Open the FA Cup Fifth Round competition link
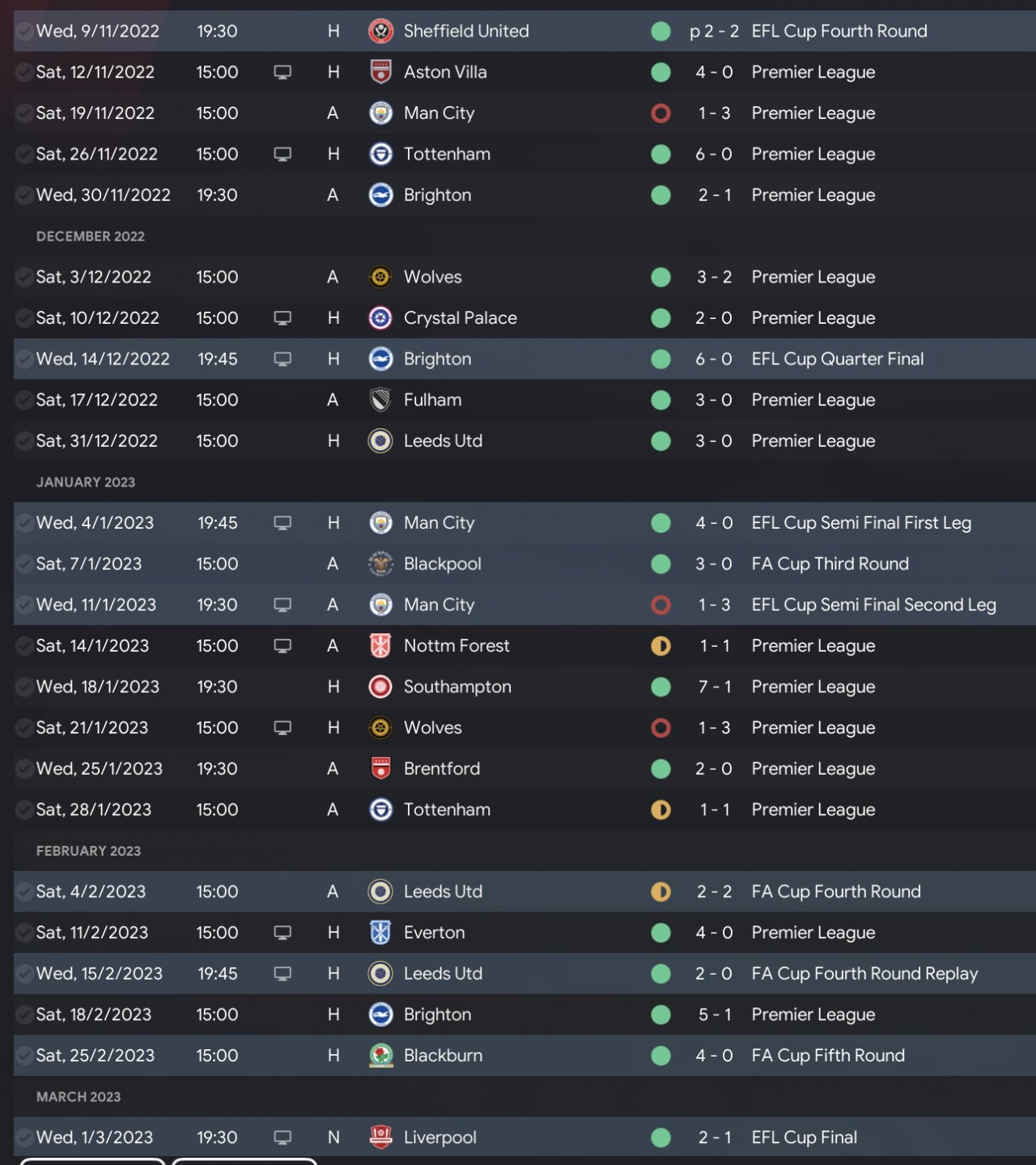 [x=828, y=1055]
